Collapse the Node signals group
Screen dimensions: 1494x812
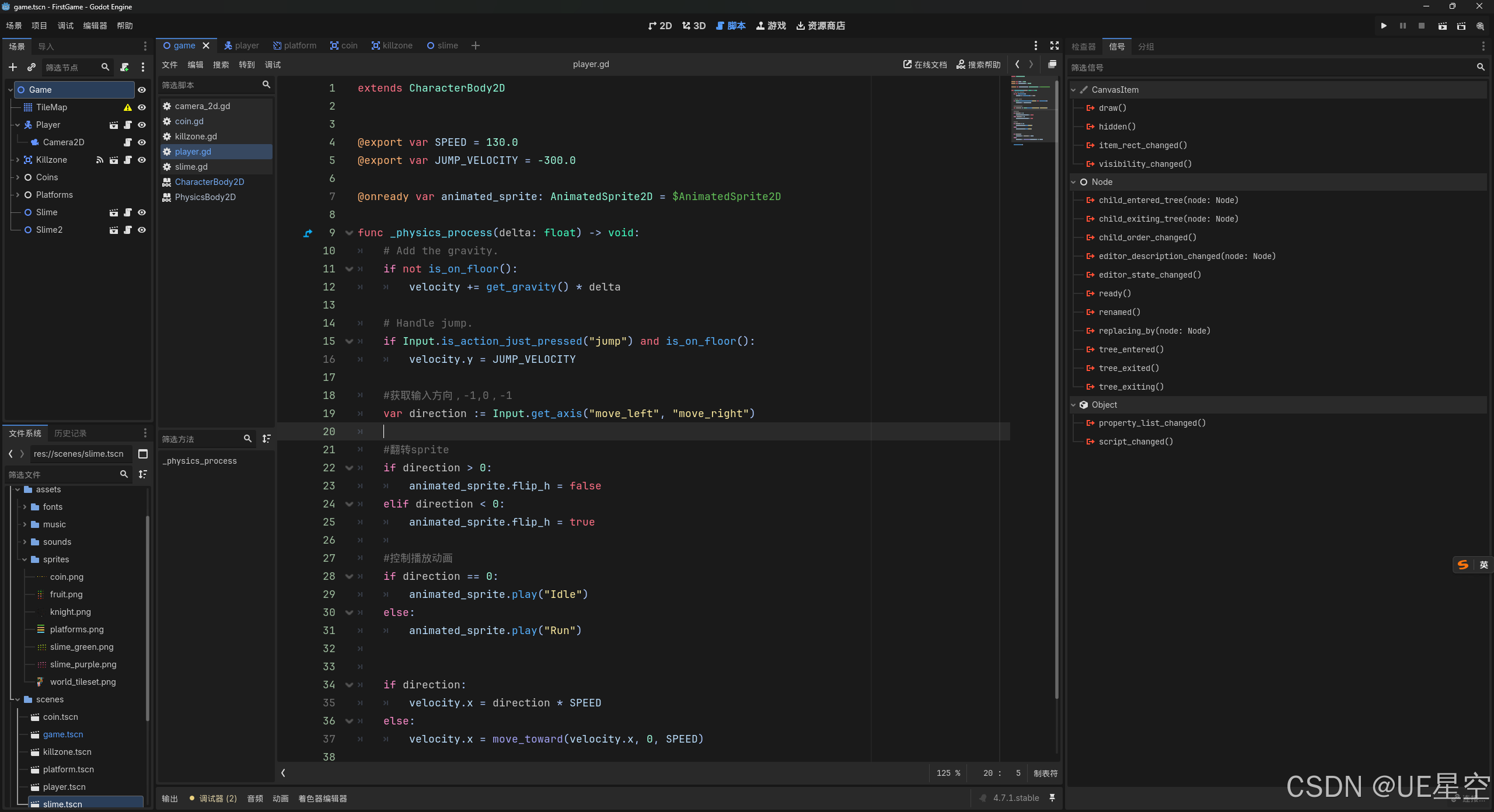[1073, 182]
